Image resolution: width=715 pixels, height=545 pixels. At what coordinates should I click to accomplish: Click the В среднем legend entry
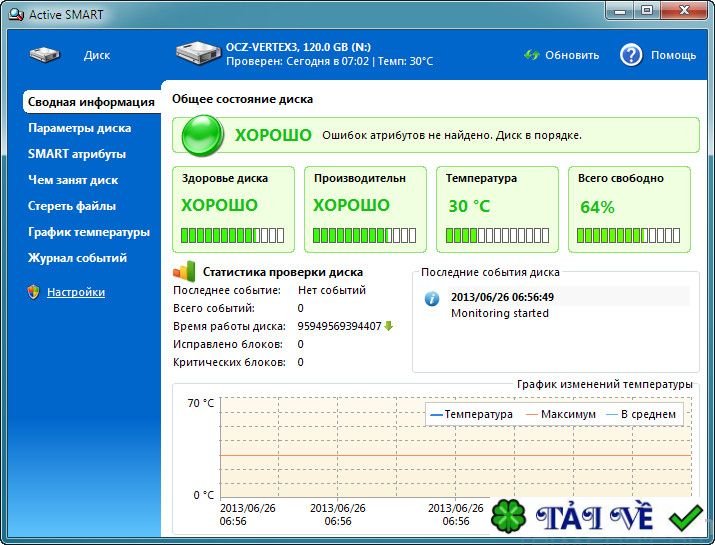coord(641,414)
